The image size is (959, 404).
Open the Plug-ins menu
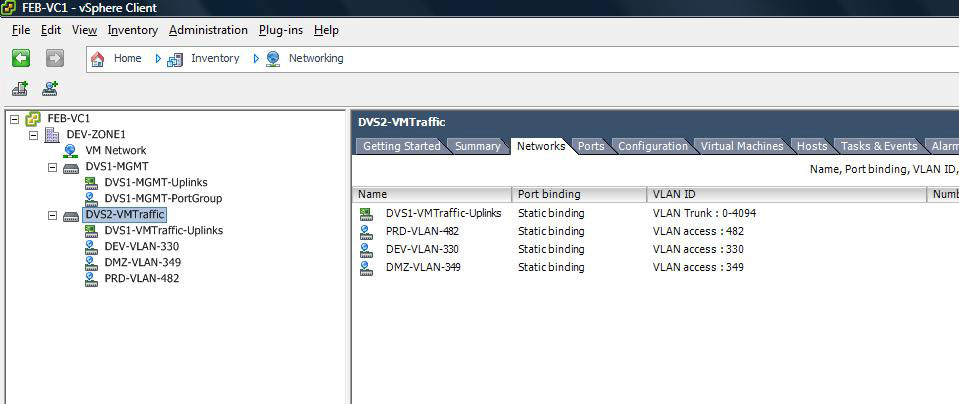pyautogui.click(x=280, y=30)
